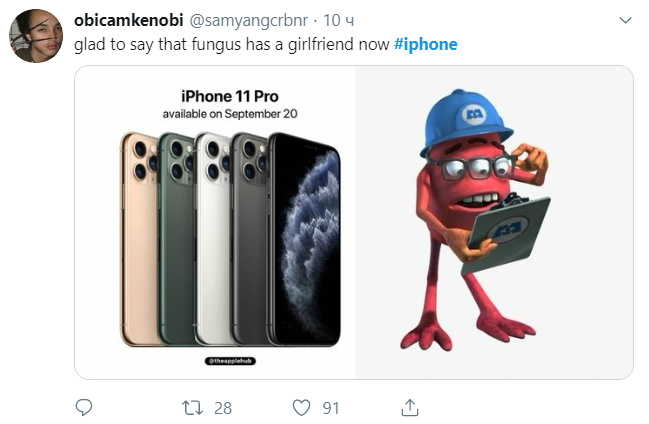Follow the #iphone hashtag link
Image resolution: width=649 pixels, height=424 pixels.
point(425,45)
